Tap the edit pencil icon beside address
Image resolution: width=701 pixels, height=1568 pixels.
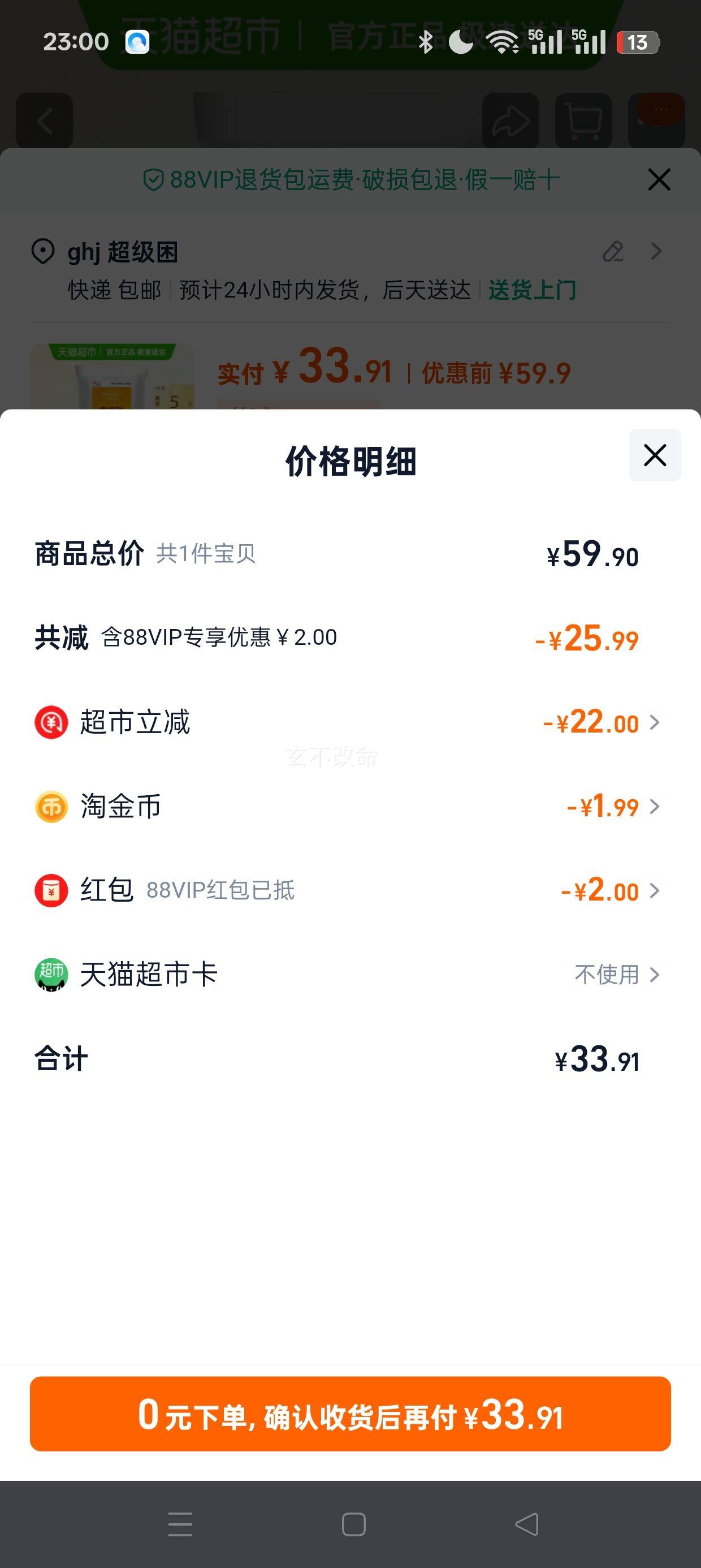click(613, 251)
